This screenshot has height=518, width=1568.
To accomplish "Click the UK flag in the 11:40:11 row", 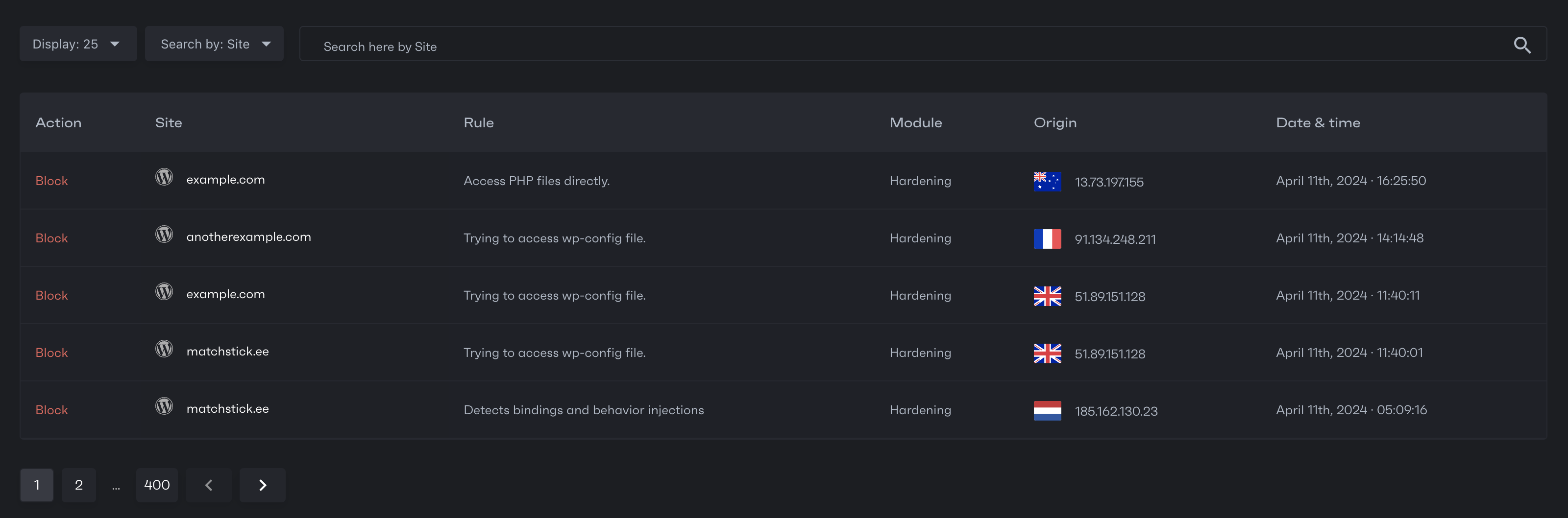I will pos(1047,296).
